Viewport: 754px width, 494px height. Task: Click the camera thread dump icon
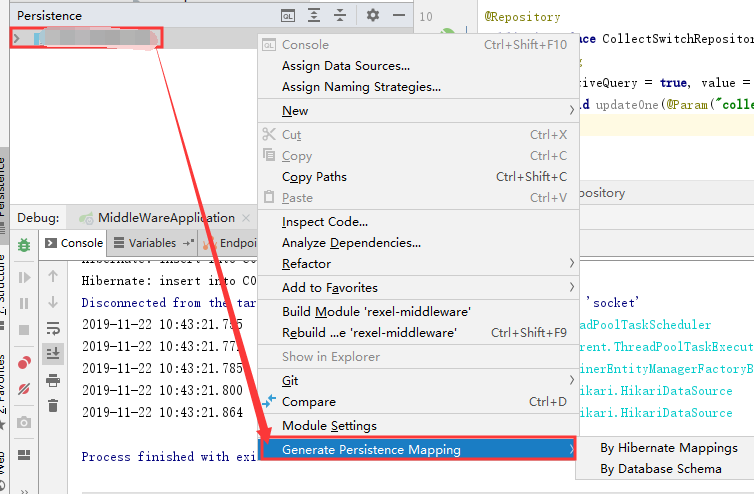[24, 422]
